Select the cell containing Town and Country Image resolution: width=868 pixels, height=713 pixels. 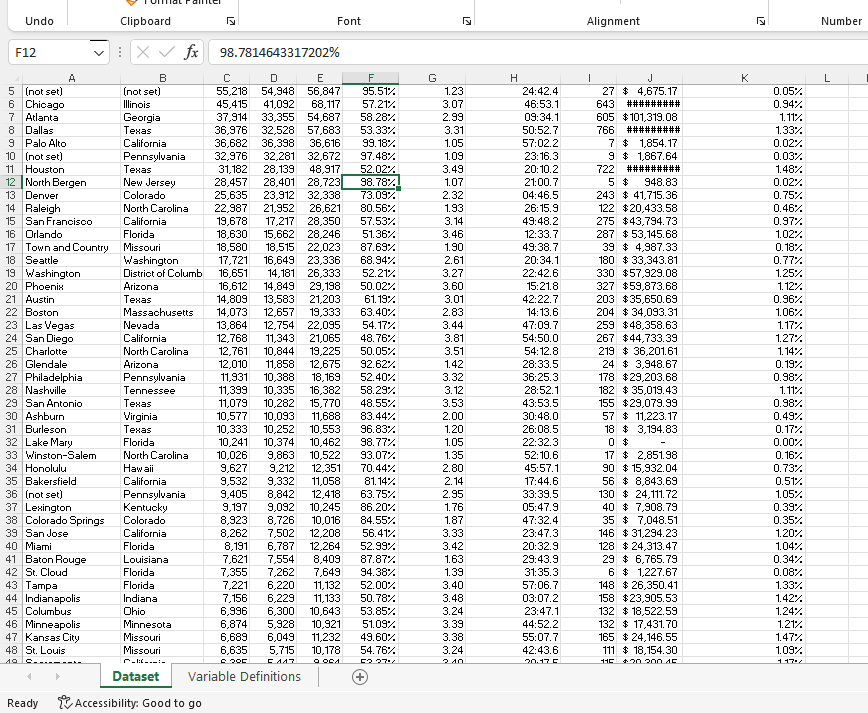pyautogui.click(x=71, y=247)
